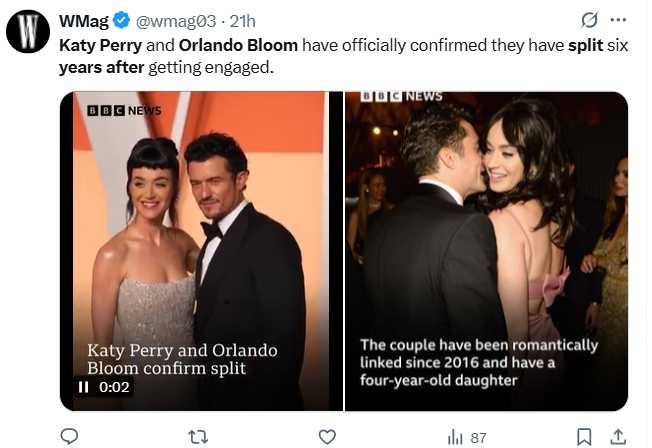Viewport: 652px width, 448px height.
Task: Repost this tweet using the retweet icon
Action: [x=198, y=436]
